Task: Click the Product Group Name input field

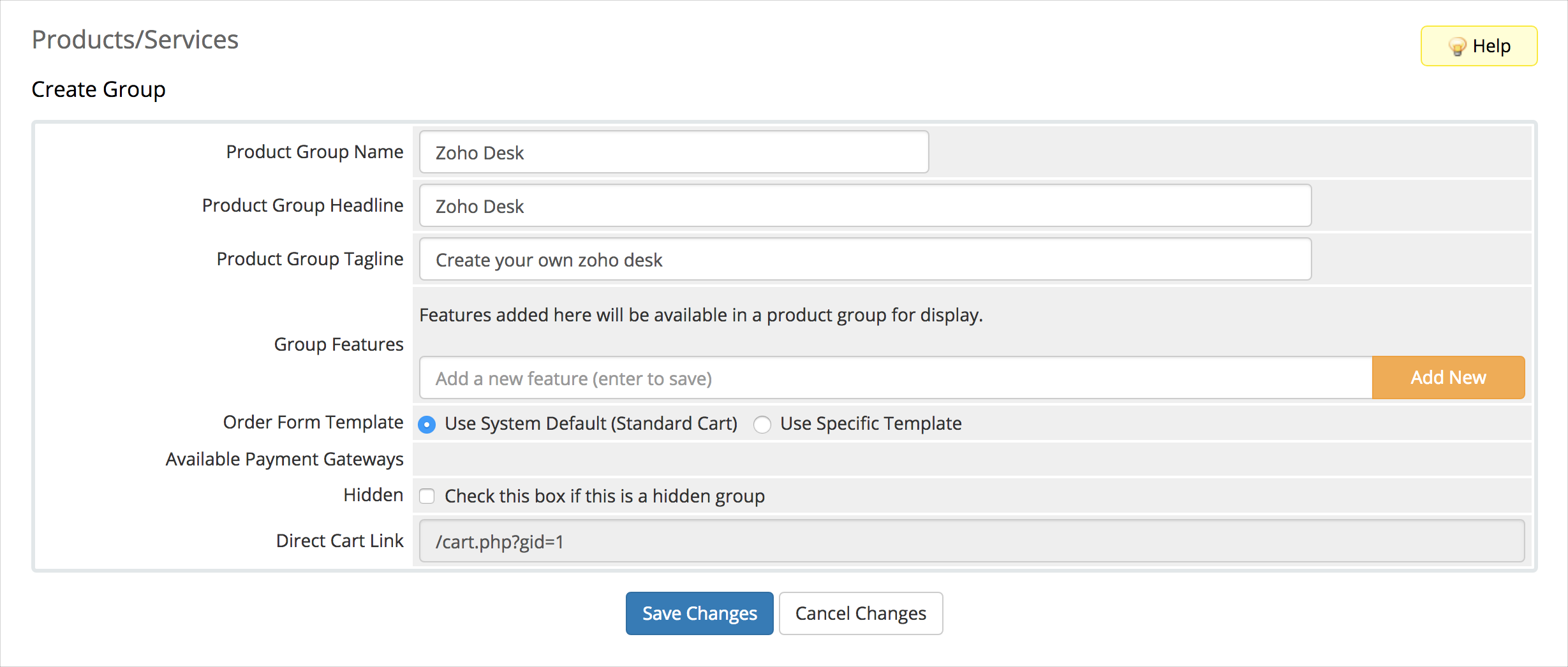Action: (674, 152)
